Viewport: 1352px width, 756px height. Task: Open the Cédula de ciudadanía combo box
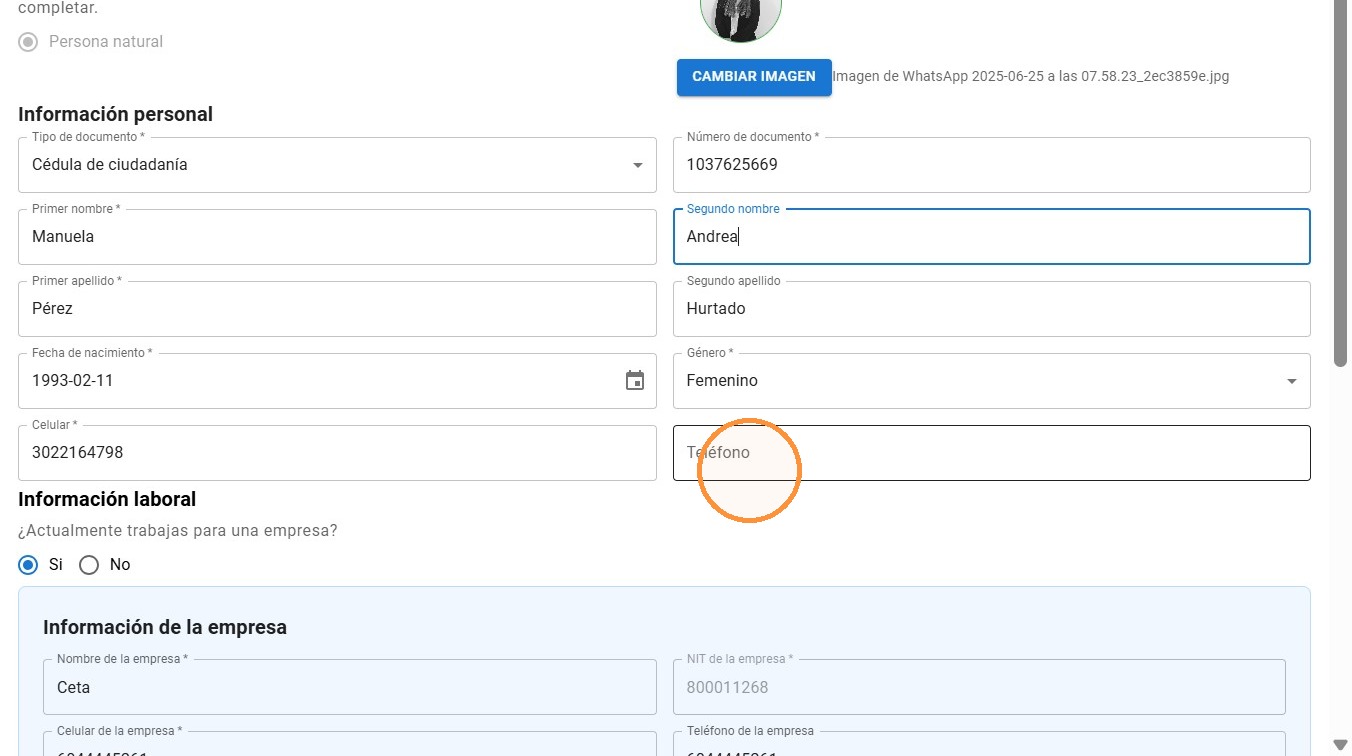click(337, 165)
